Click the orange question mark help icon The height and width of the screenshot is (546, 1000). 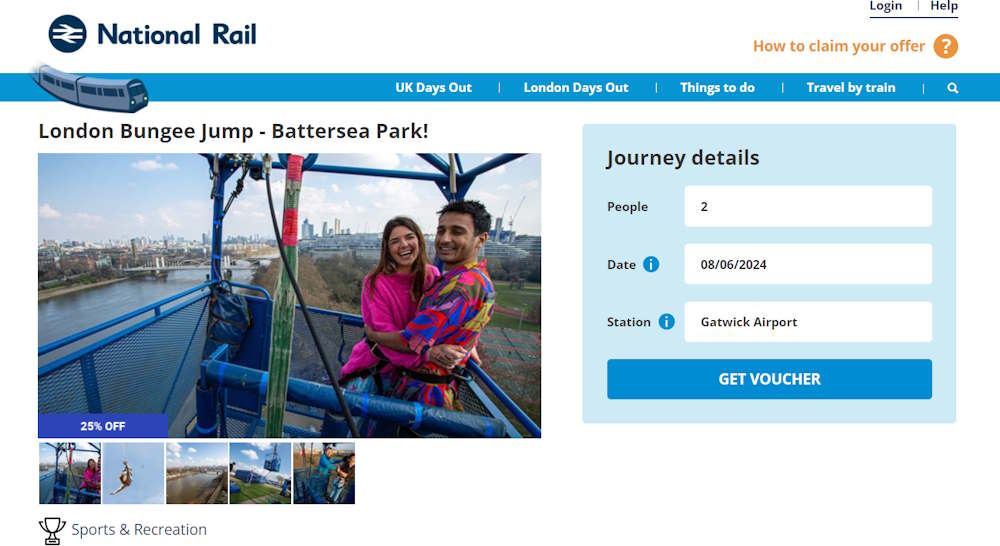(946, 46)
